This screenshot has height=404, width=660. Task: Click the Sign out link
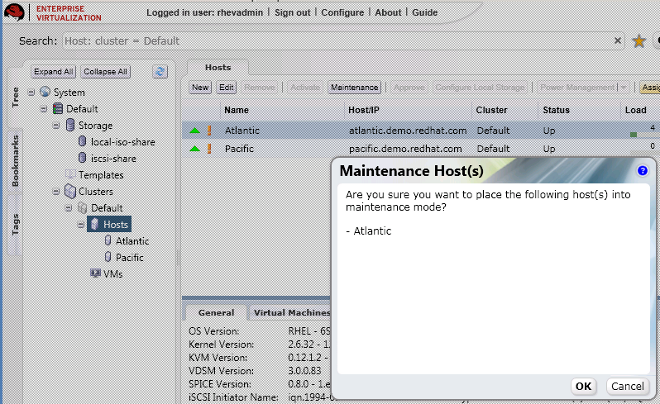point(292,12)
